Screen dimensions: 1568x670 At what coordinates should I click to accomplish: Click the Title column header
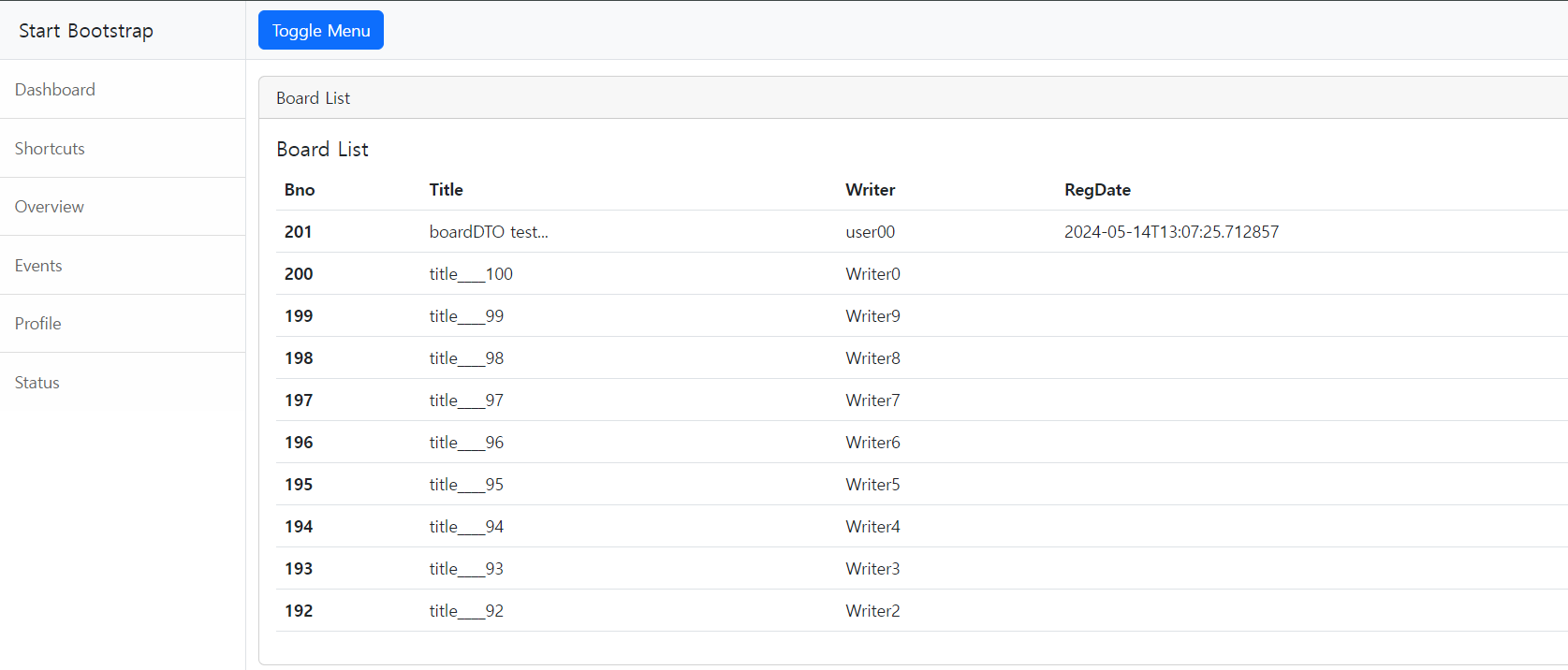[x=447, y=190]
